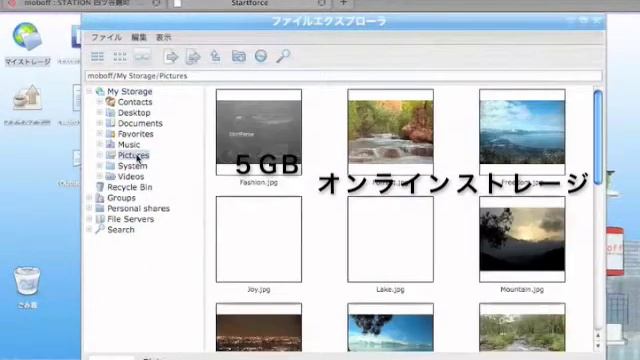Screen dimensions: 640x360
Task: Click the path field moboff/My Storage/Pictures
Action: click(x=343, y=76)
